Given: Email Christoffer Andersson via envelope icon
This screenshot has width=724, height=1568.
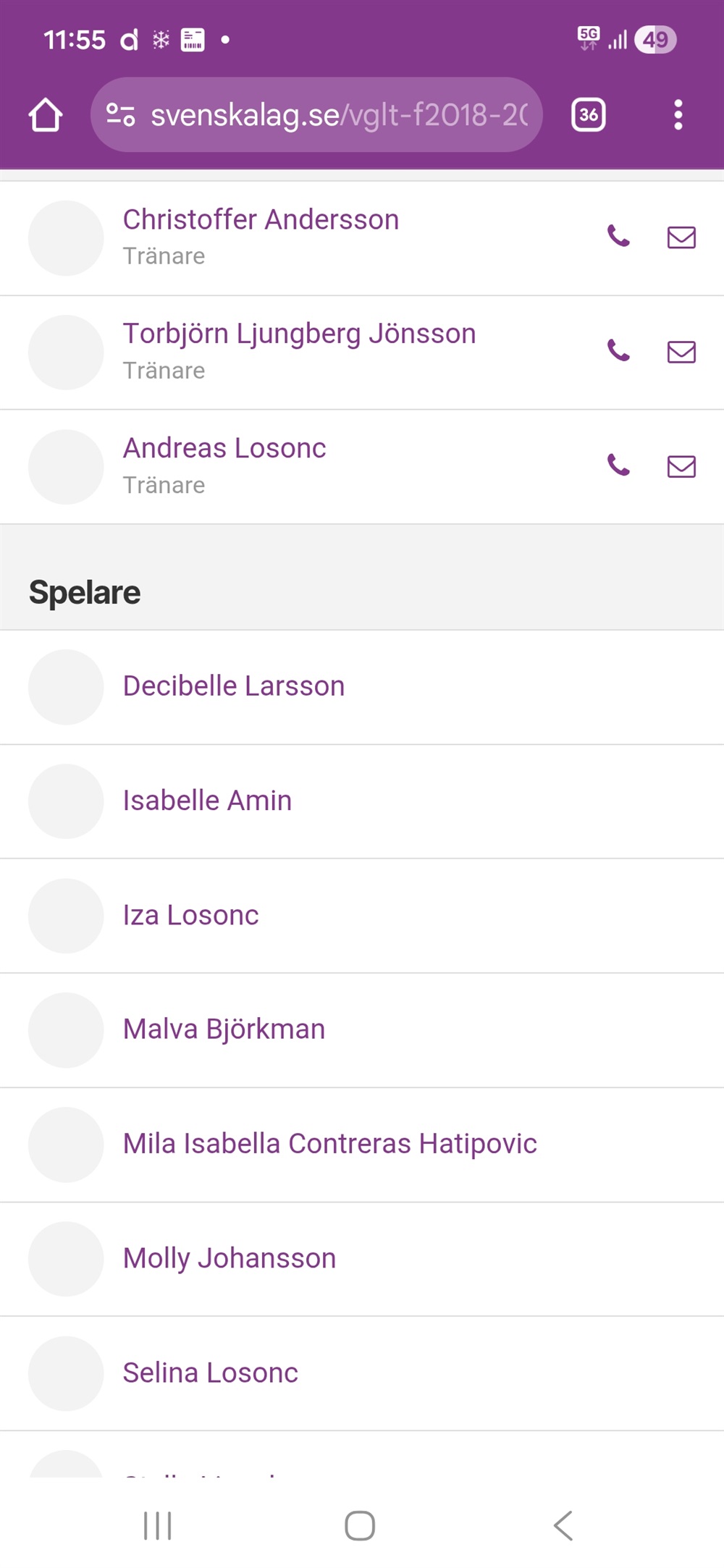Looking at the screenshot, I should (x=681, y=237).
